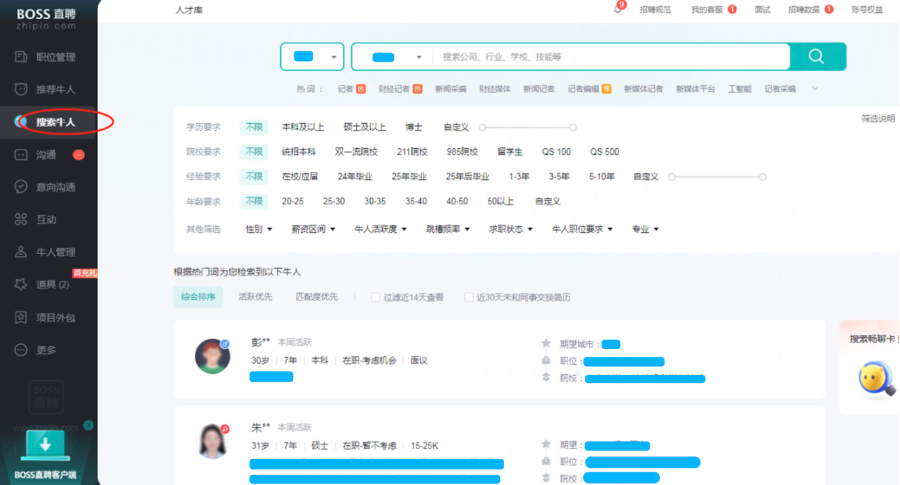This screenshot has height=485, width=900.
Task: Select the 本科及以上 education filter
Action: tap(302, 127)
